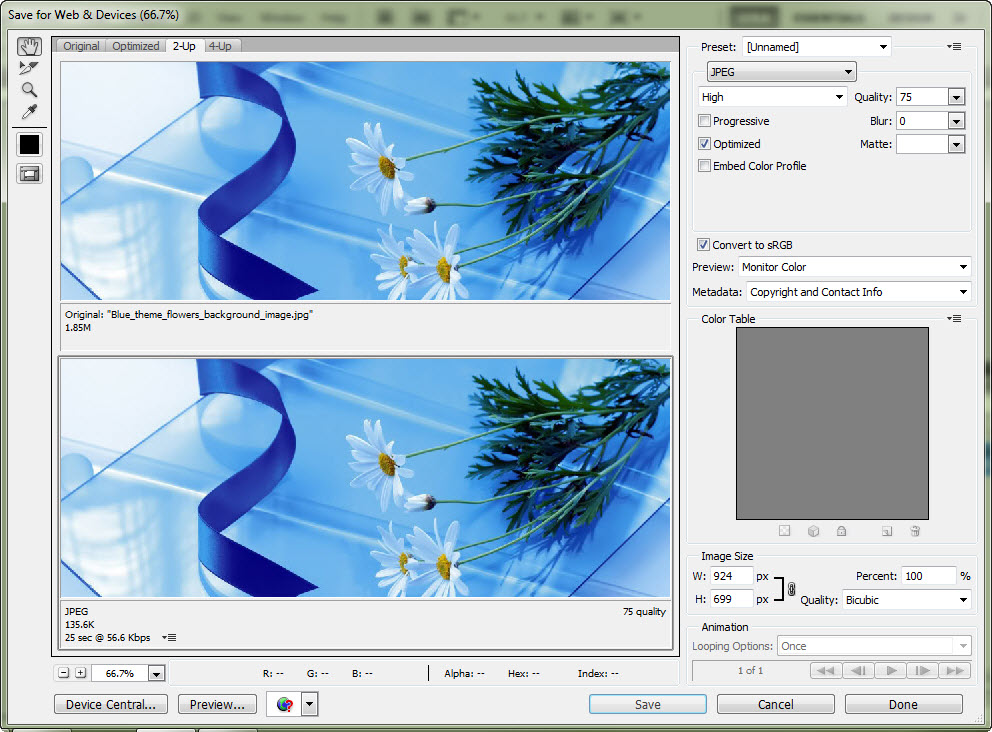Enable the Progressive checkbox
This screenshot has width=992, height=732.
(x=705, y=121)
